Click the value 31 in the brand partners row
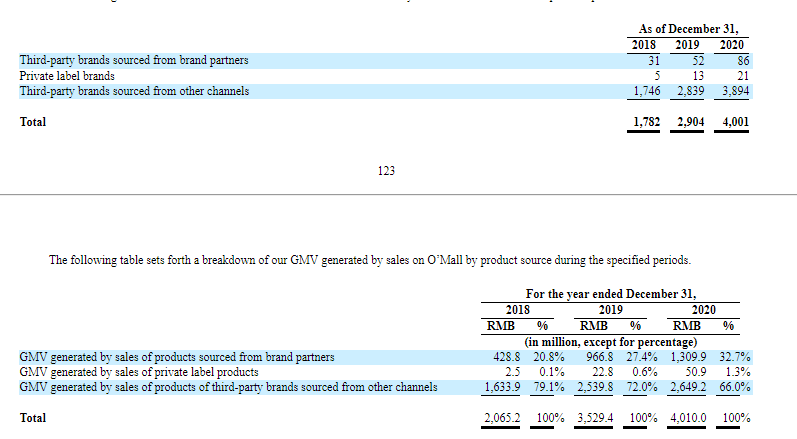 coord(654,60)
